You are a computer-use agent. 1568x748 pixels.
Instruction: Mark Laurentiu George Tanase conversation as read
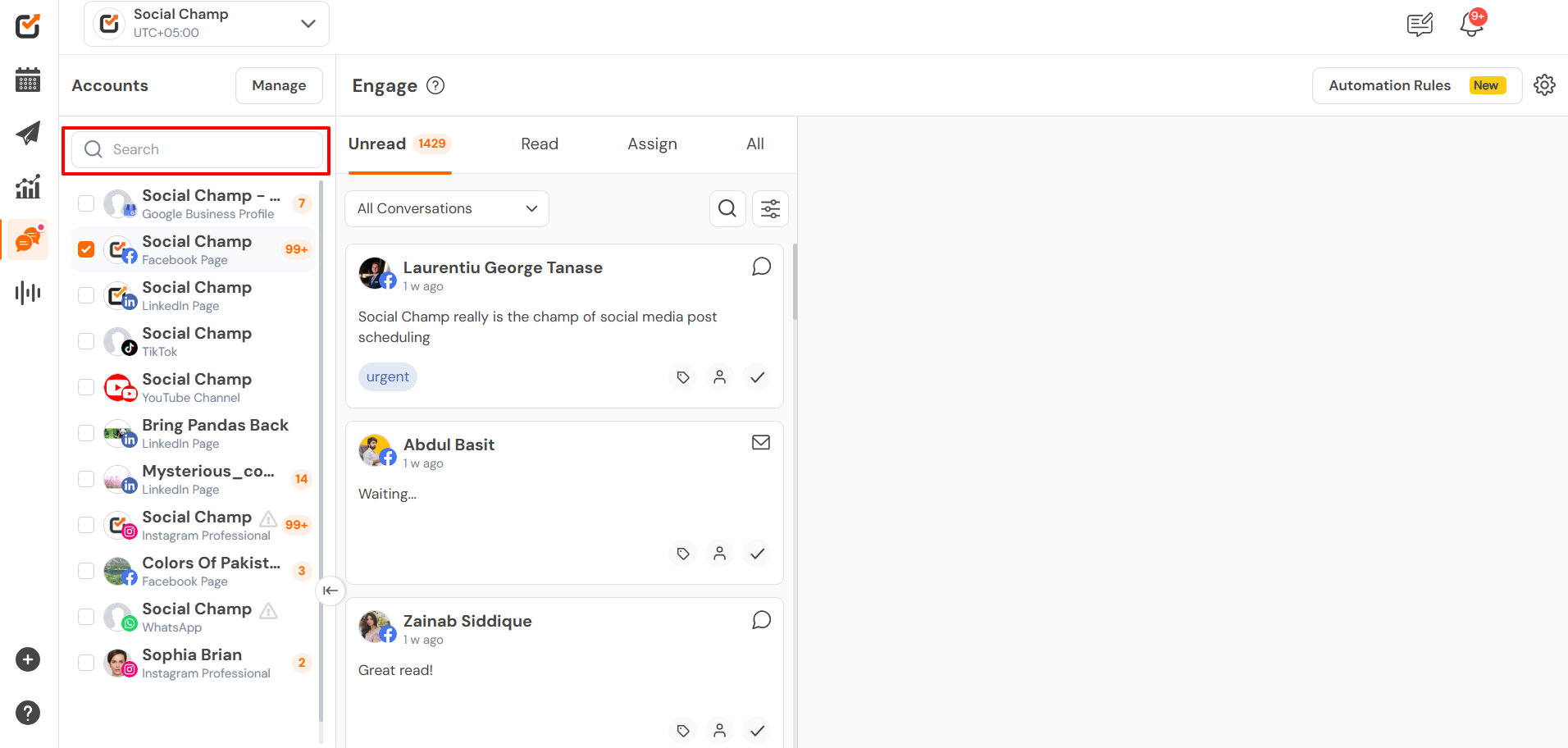point(758,377)
